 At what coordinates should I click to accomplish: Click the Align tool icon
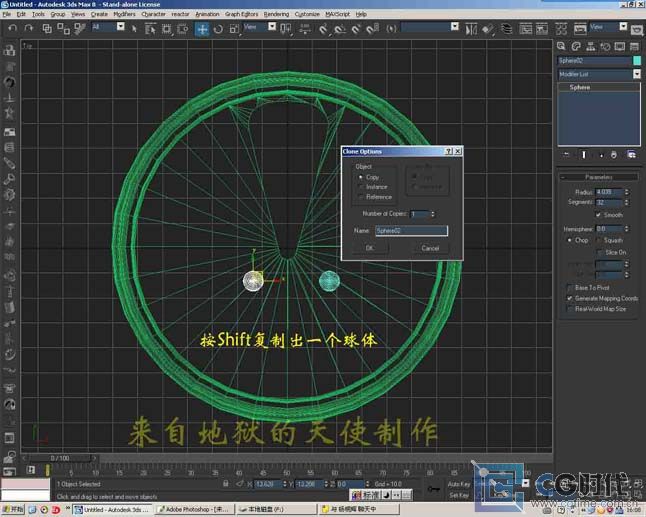(x=488, y=29)
